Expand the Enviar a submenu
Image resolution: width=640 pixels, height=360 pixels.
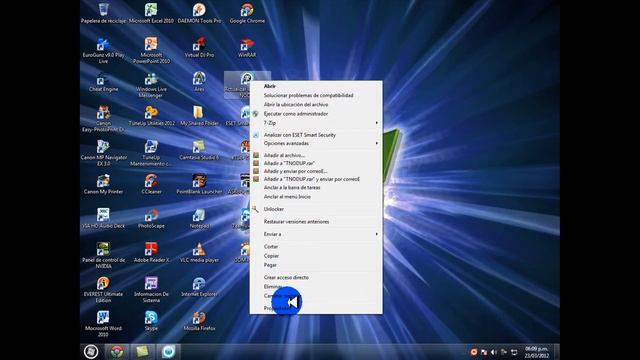[316, 234]
